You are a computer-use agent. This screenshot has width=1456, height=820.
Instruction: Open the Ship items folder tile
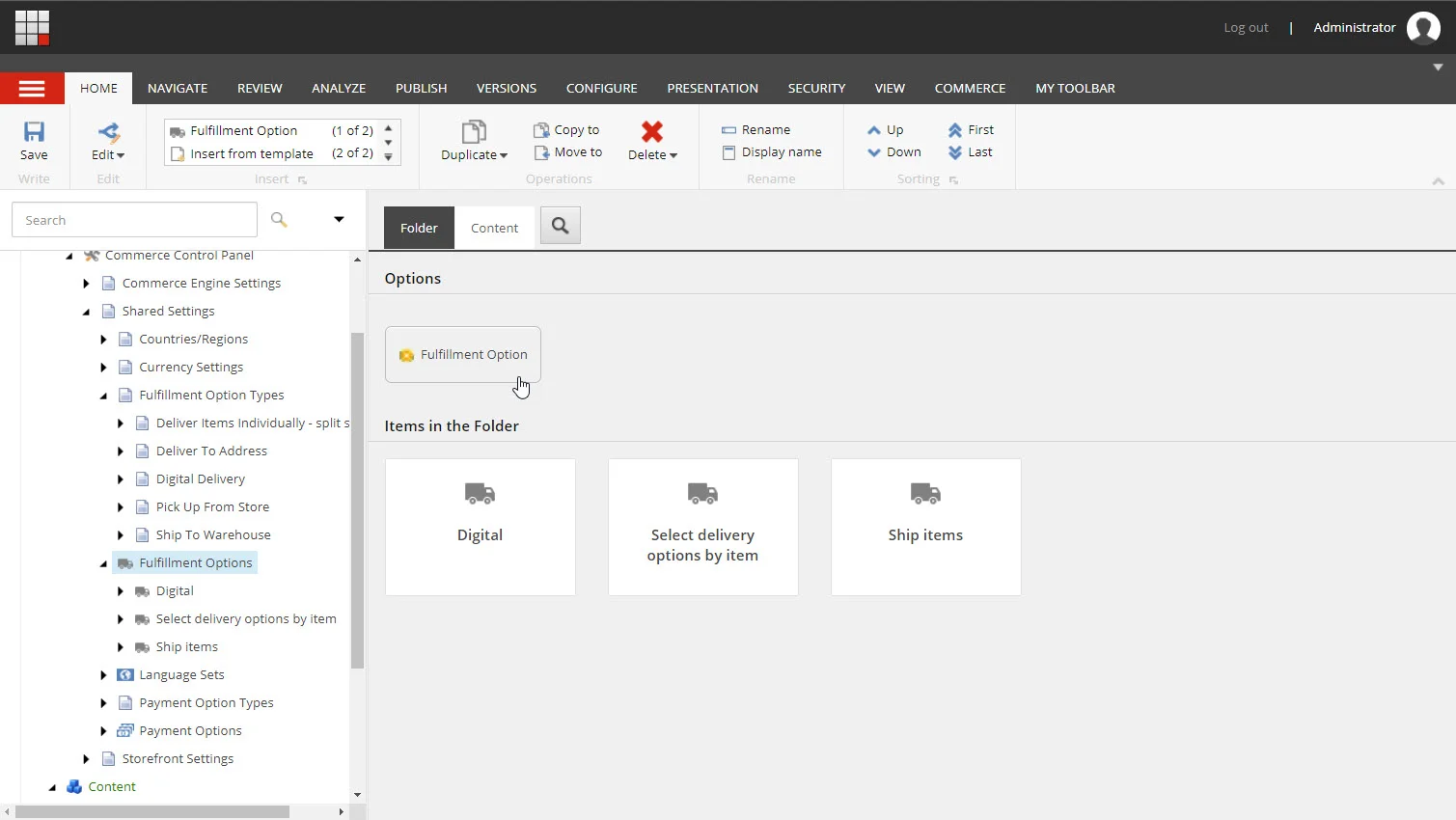[925, 527]
